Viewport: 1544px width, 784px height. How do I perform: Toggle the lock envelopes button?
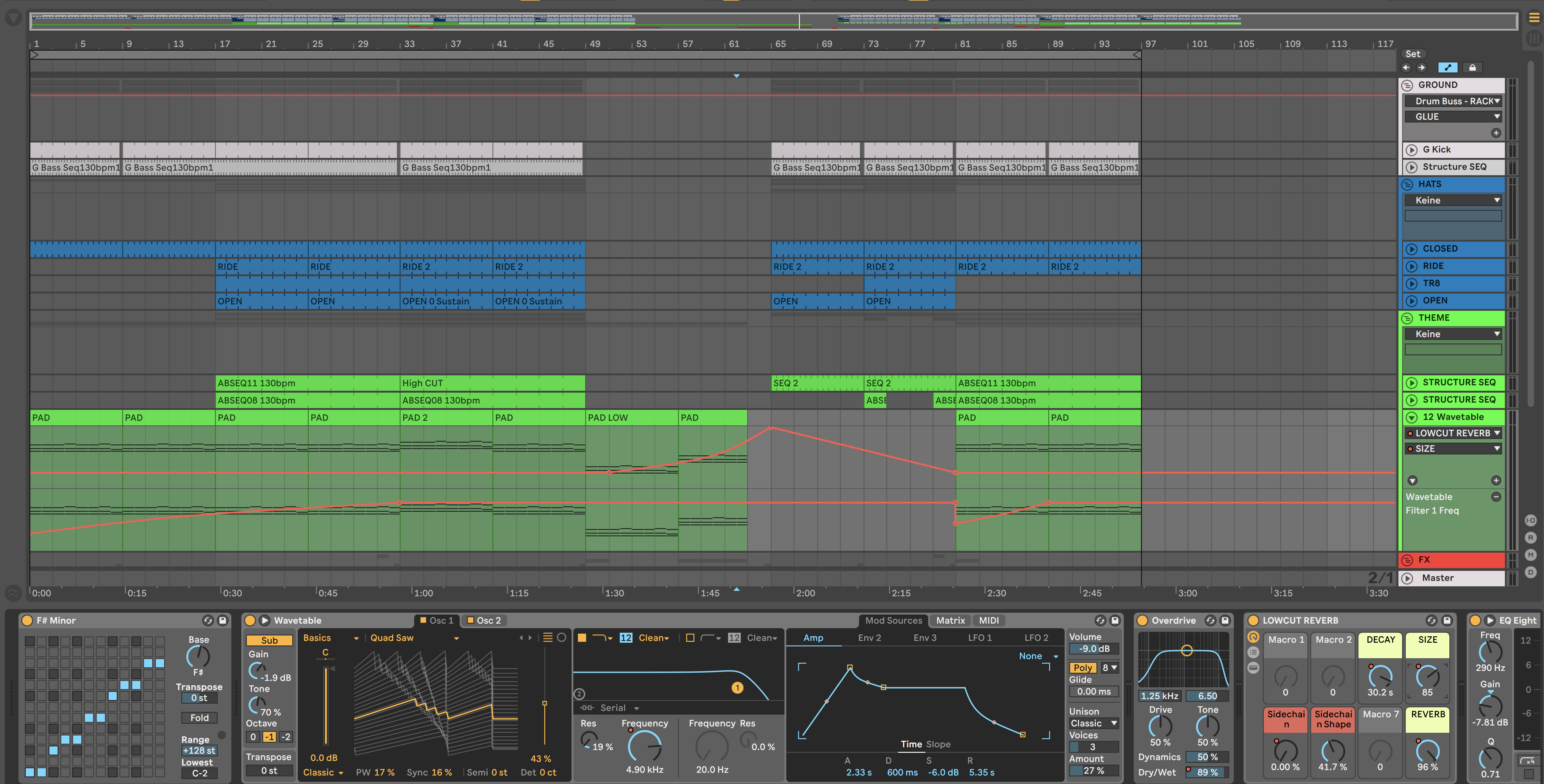click(x=1472, y=68)
